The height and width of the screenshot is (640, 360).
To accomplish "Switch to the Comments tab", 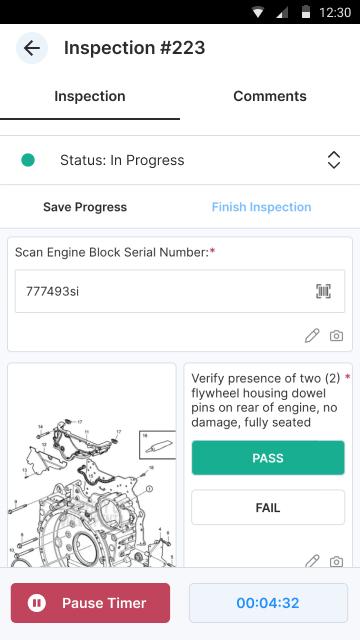I will [x=270, y=96].
